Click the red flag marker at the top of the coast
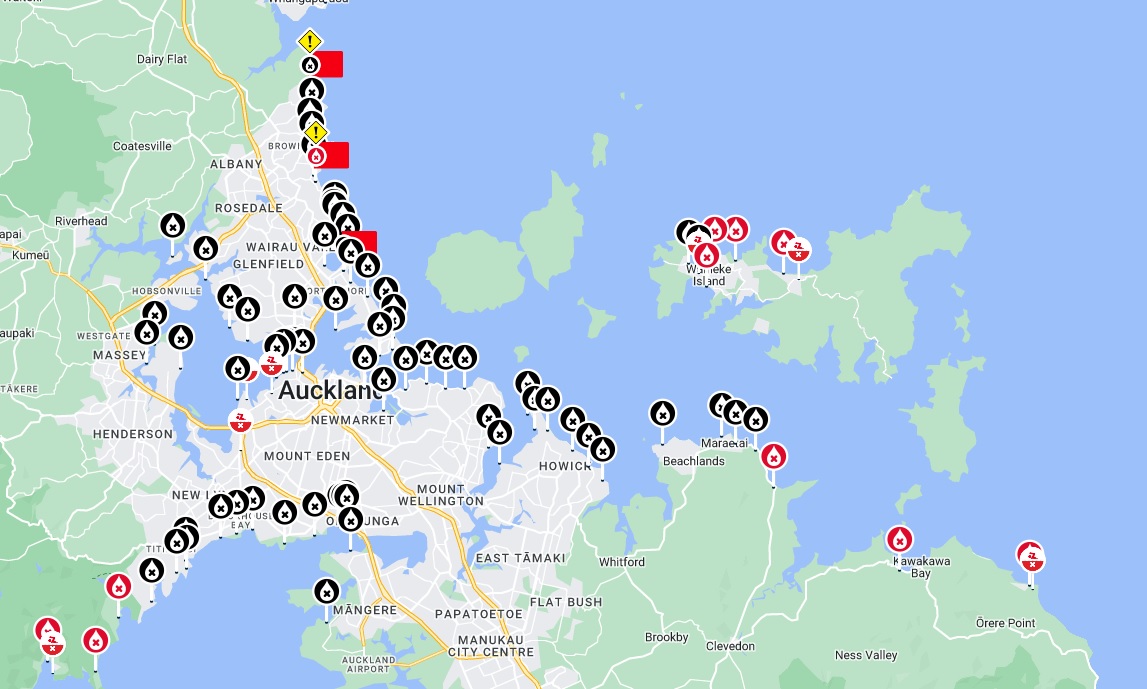 coord(329,64)
